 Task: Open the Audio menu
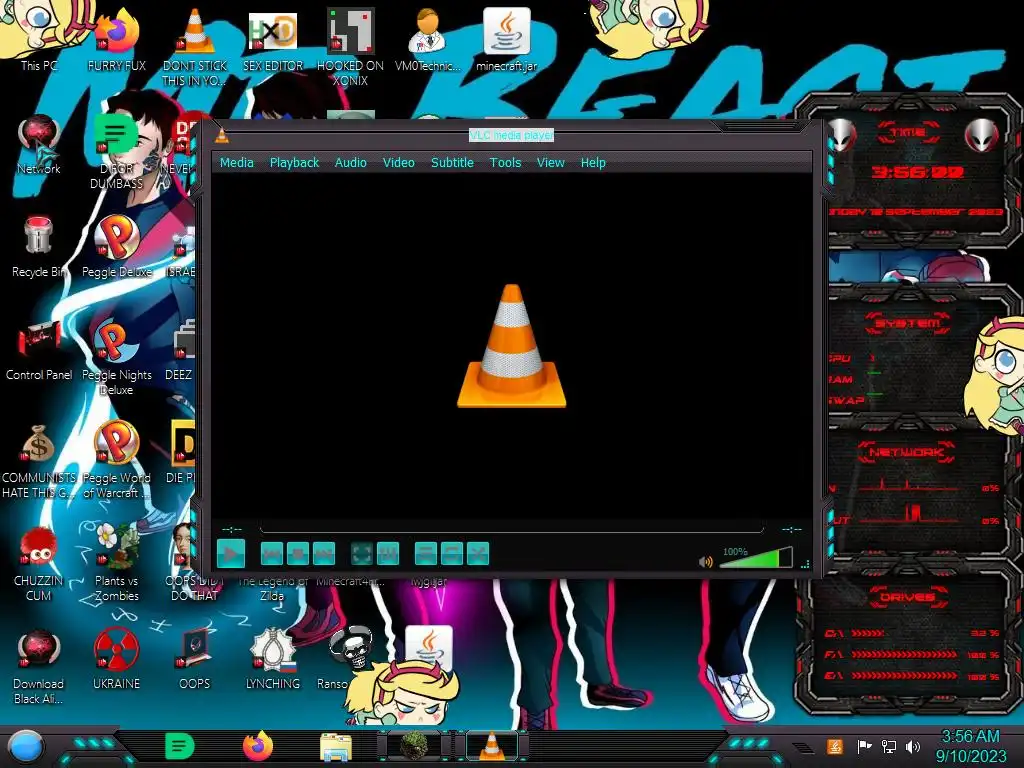click(351, 163)
